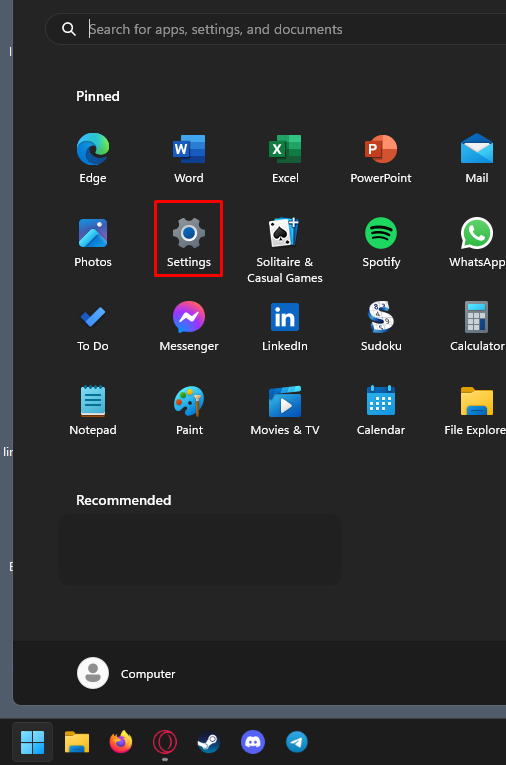Open Spotify

pos(381,242)
